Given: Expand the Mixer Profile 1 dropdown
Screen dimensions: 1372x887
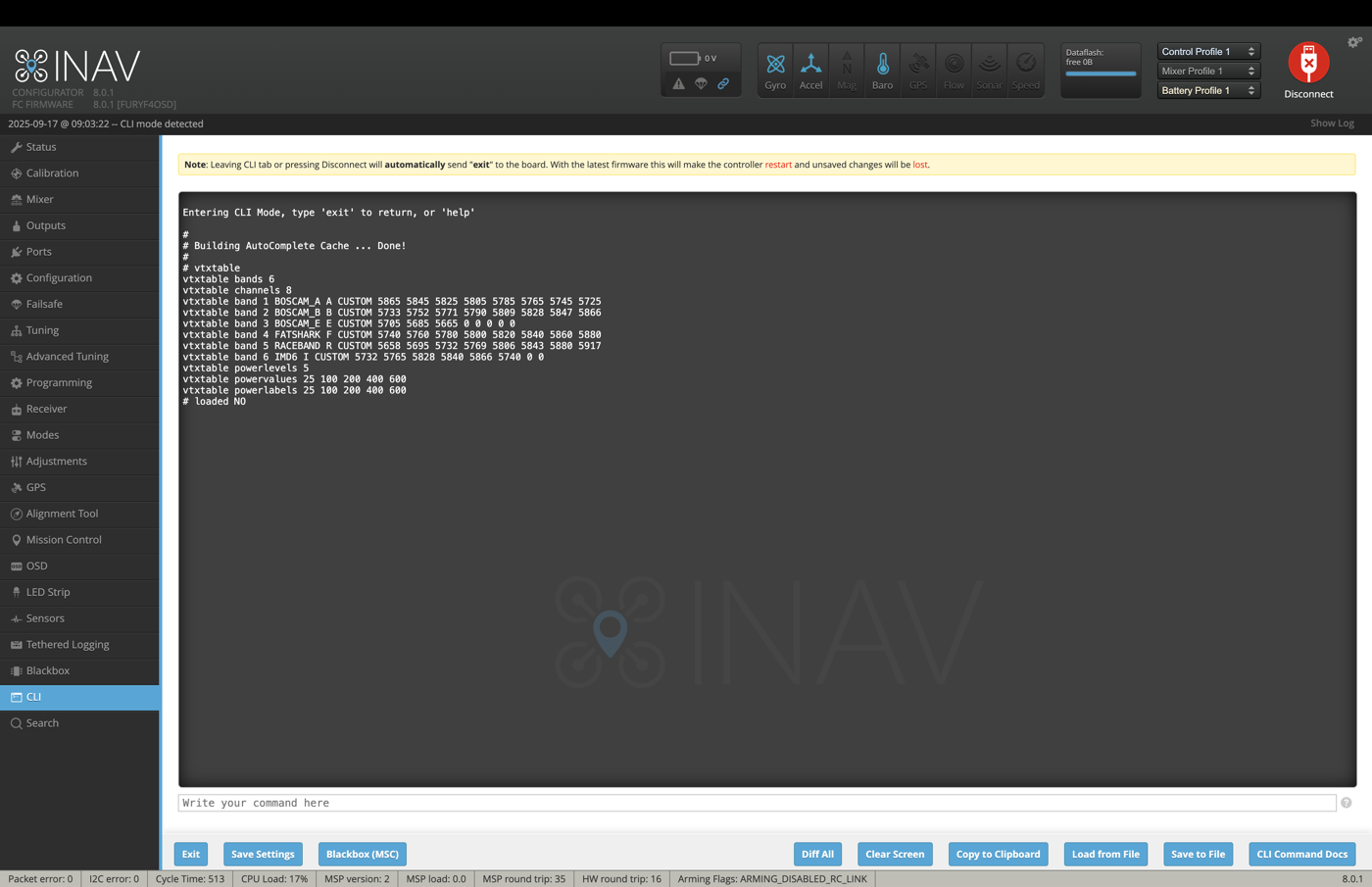Looking at the screenshot, I should pos(1208,72).
